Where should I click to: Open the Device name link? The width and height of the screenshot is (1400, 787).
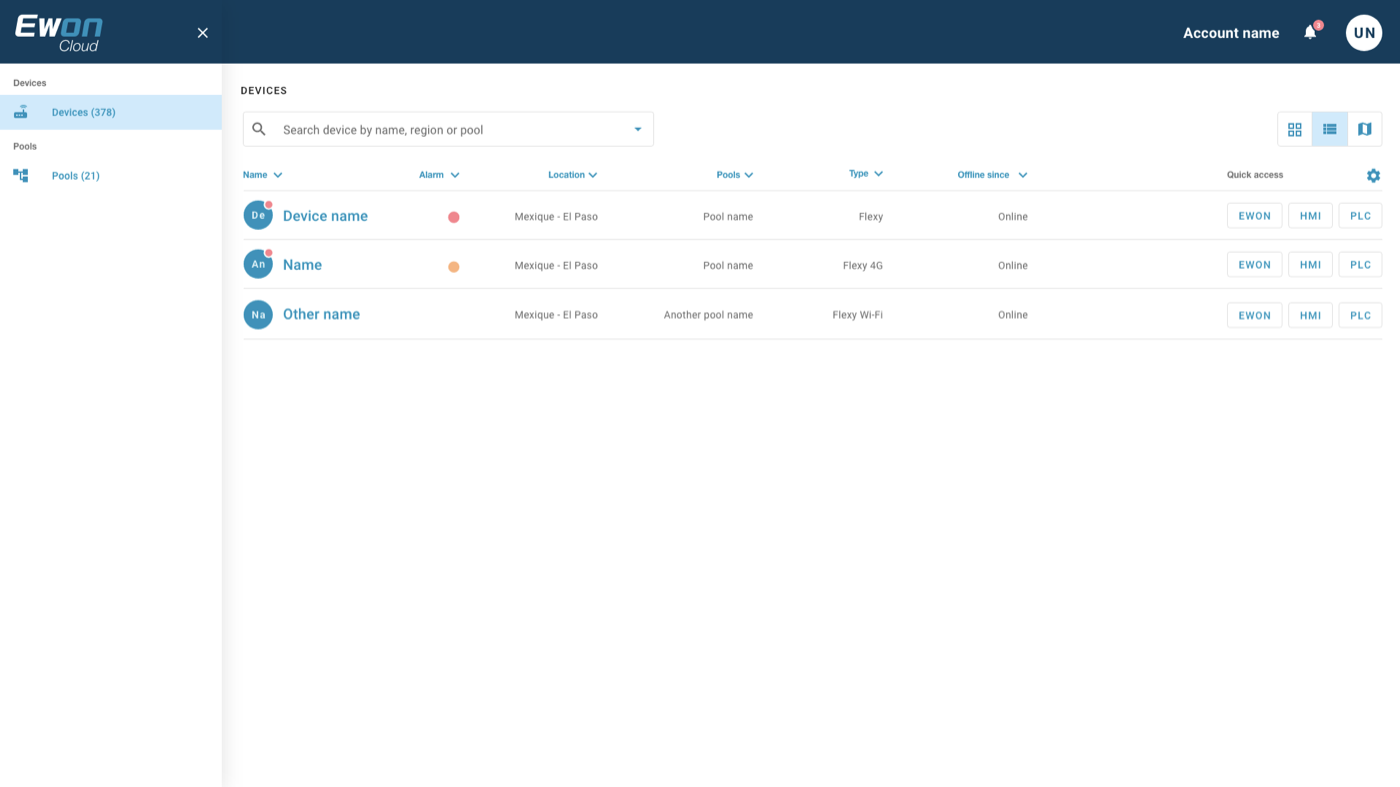point(325,216)
